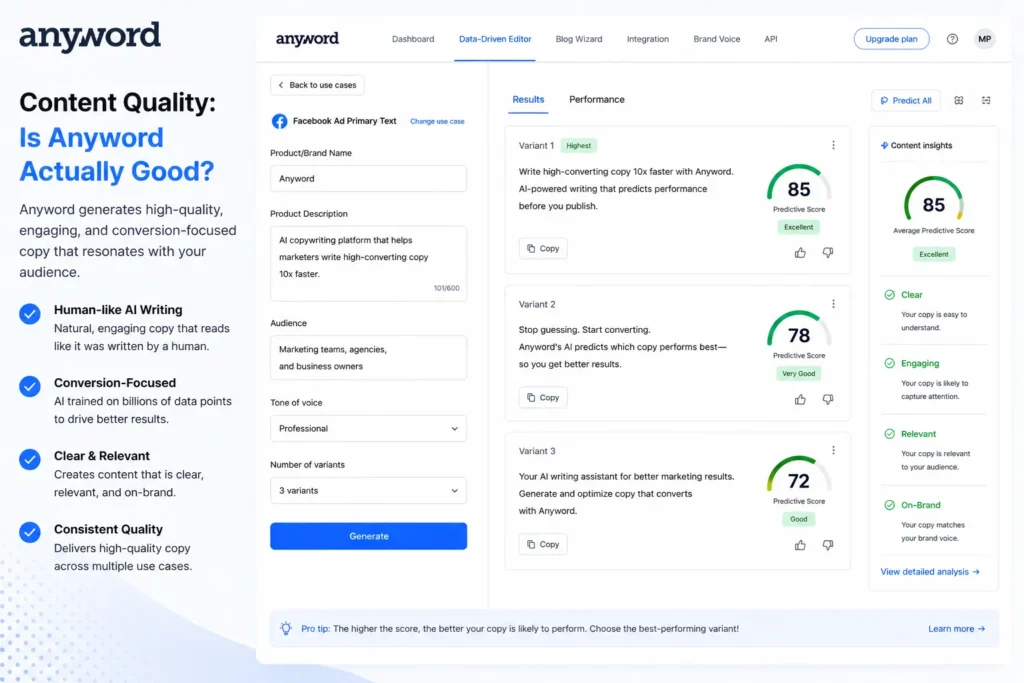Click the Change use case link
This screenshot has height=683, width=1024.
coord(437,121)
